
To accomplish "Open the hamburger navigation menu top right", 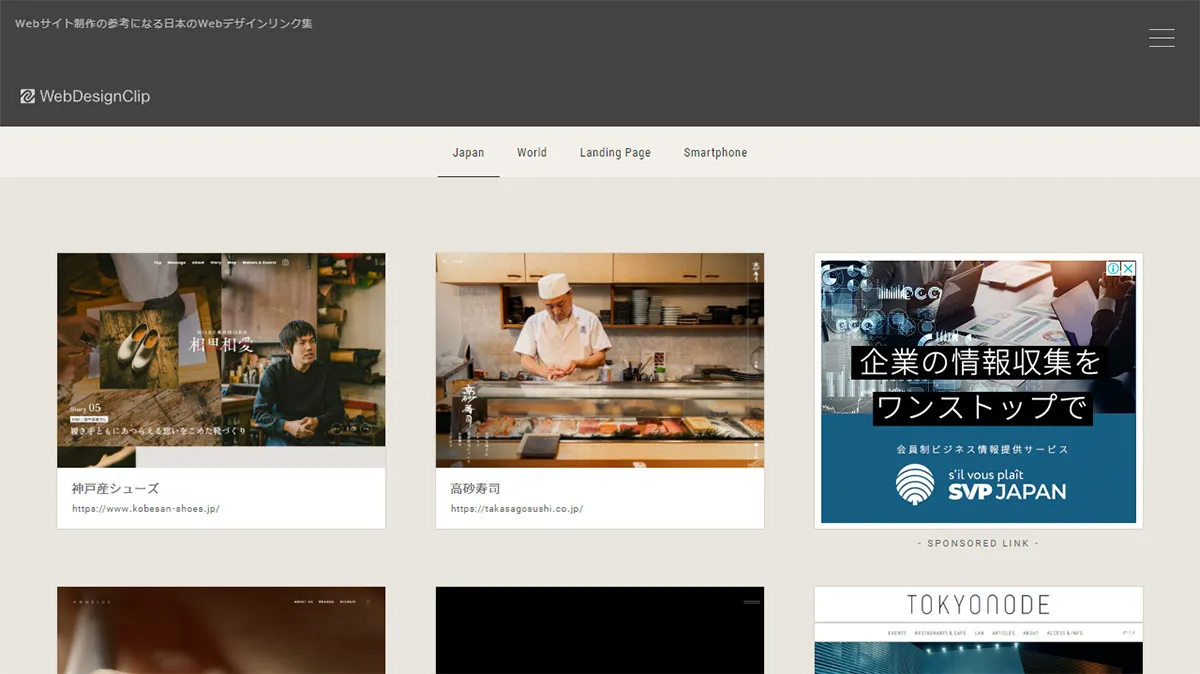I will coord(1161,37).
